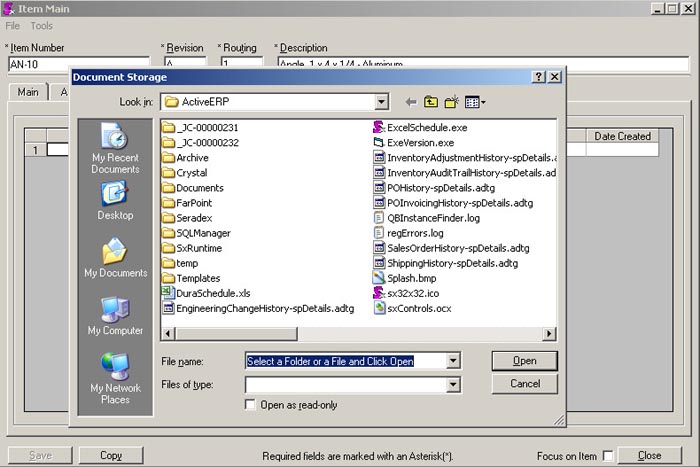The width and height of the screenshot is (700, 467).
Task: Click the horizontal scrollbar right arrow
Action: click(x=549, y=333)
